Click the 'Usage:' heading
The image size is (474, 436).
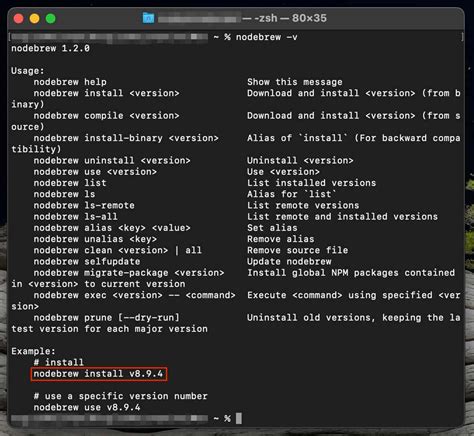pos(28,71)
